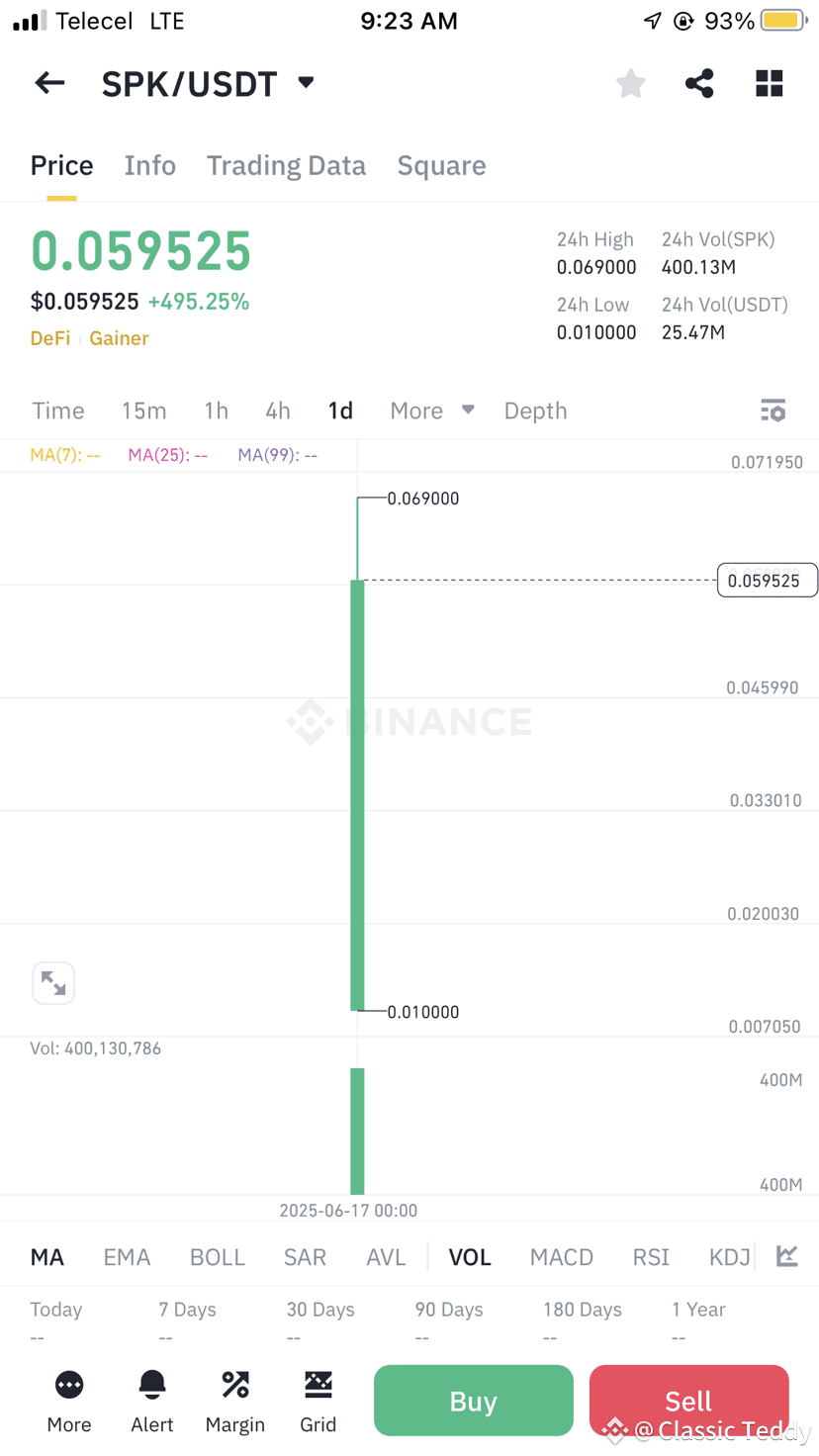Image resolution: width=819 pixels, height=1456 pixels.
Task: Toggle the MA indicator
Action: (x=47, y=1257)
